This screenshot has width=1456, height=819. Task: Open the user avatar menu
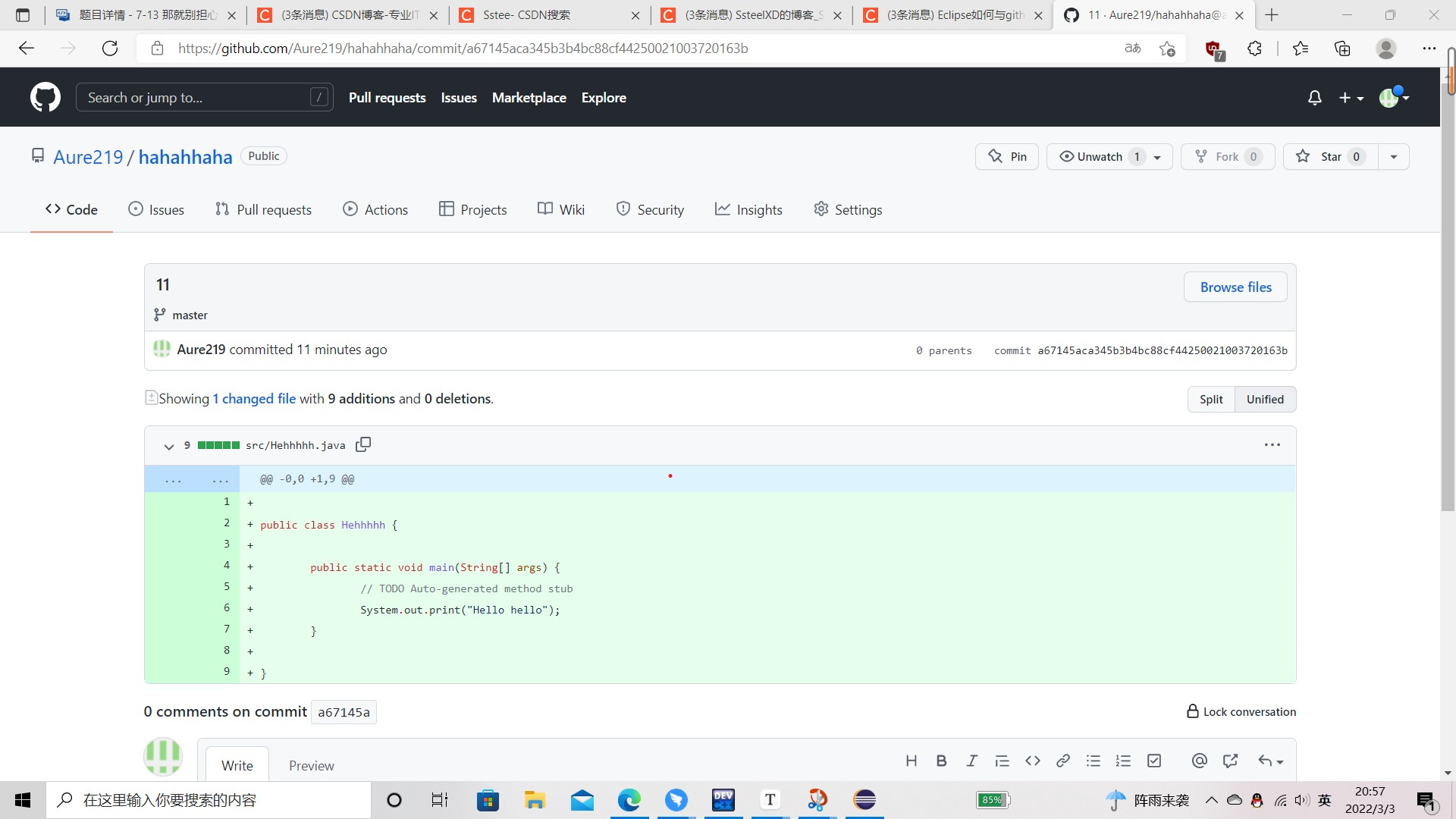1394,97
